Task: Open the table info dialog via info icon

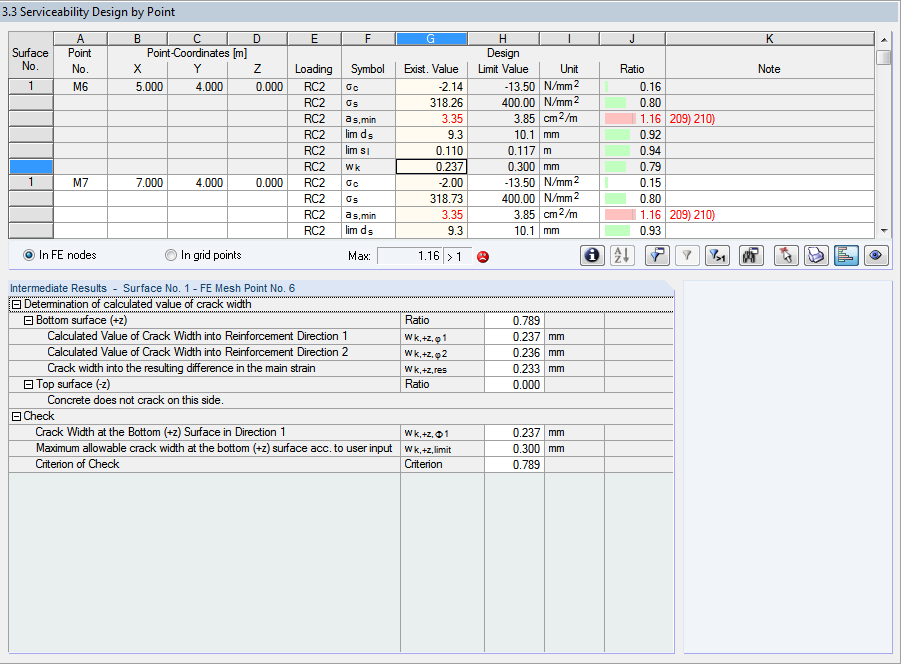Action: tap(592, 255)
